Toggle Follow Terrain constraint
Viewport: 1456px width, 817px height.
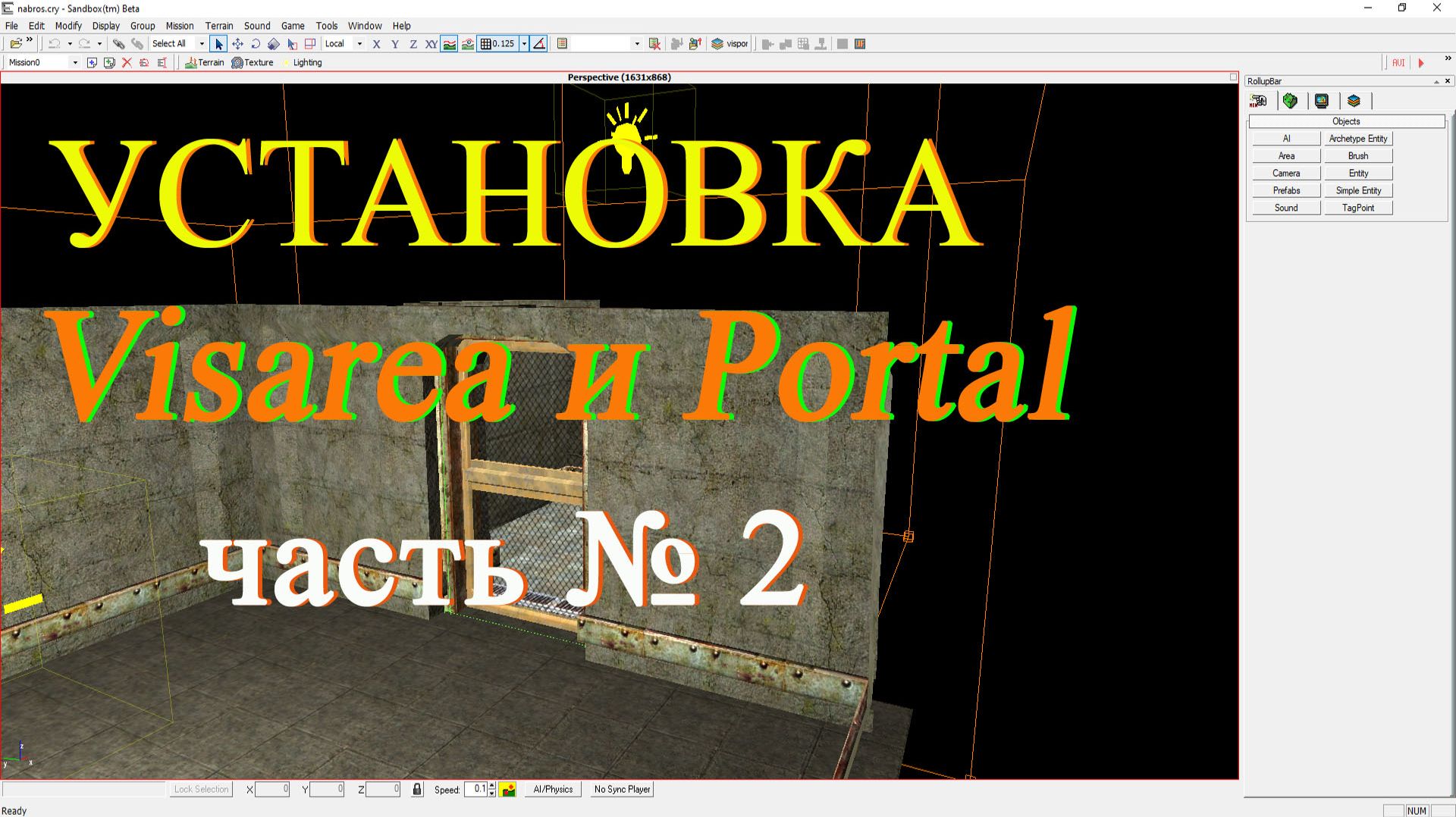450,44
